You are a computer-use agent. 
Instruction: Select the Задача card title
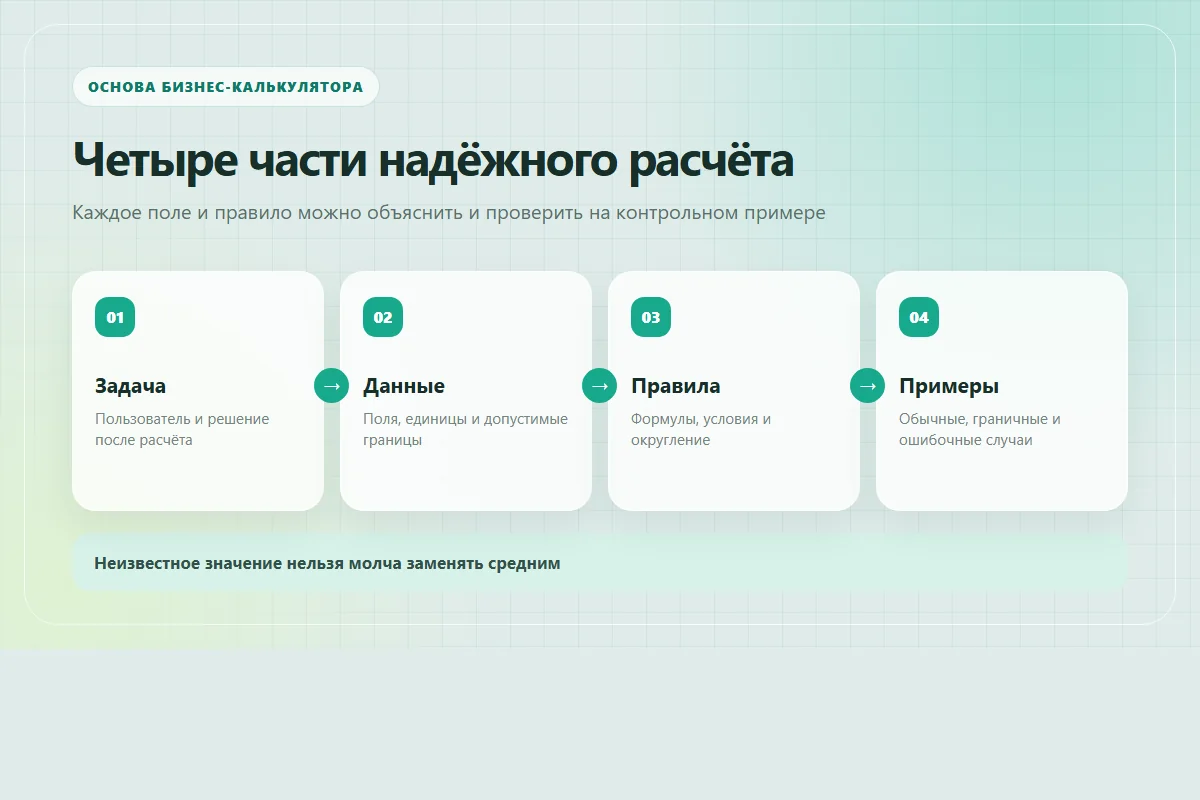[131, 386]
